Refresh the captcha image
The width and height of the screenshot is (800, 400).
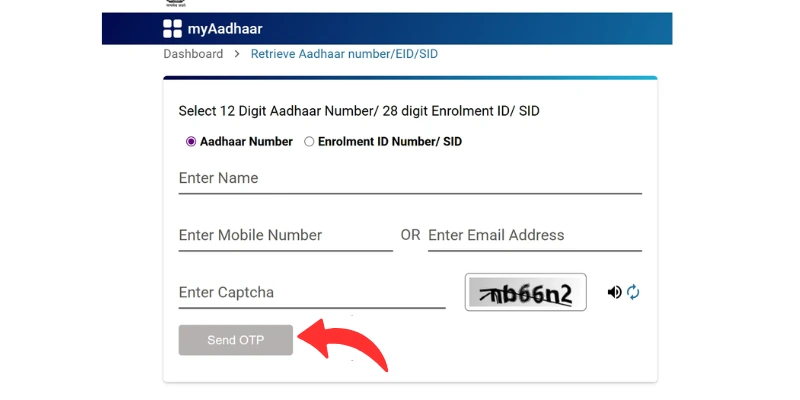633,292
